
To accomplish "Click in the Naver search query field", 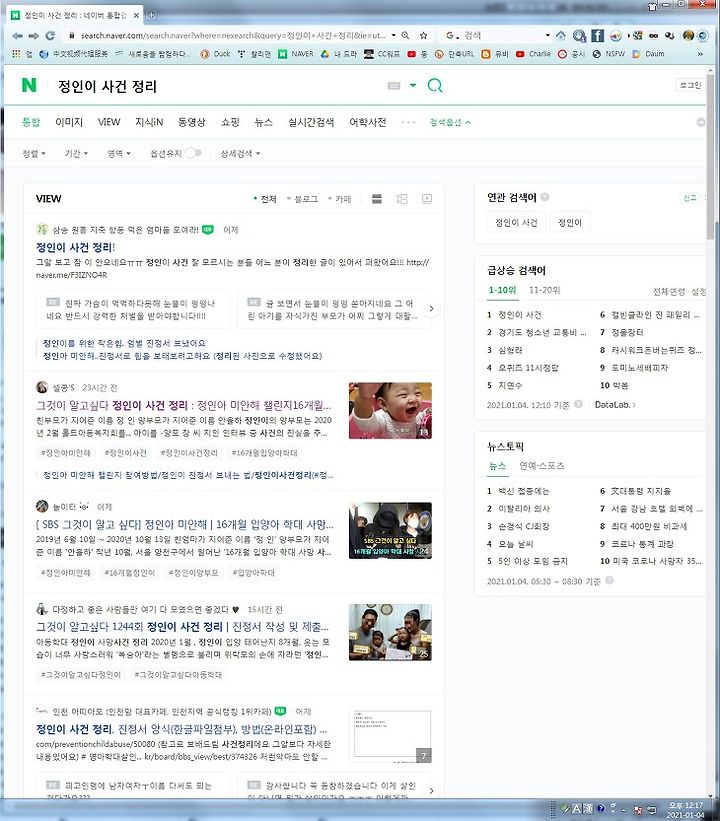I will (215, 86).
